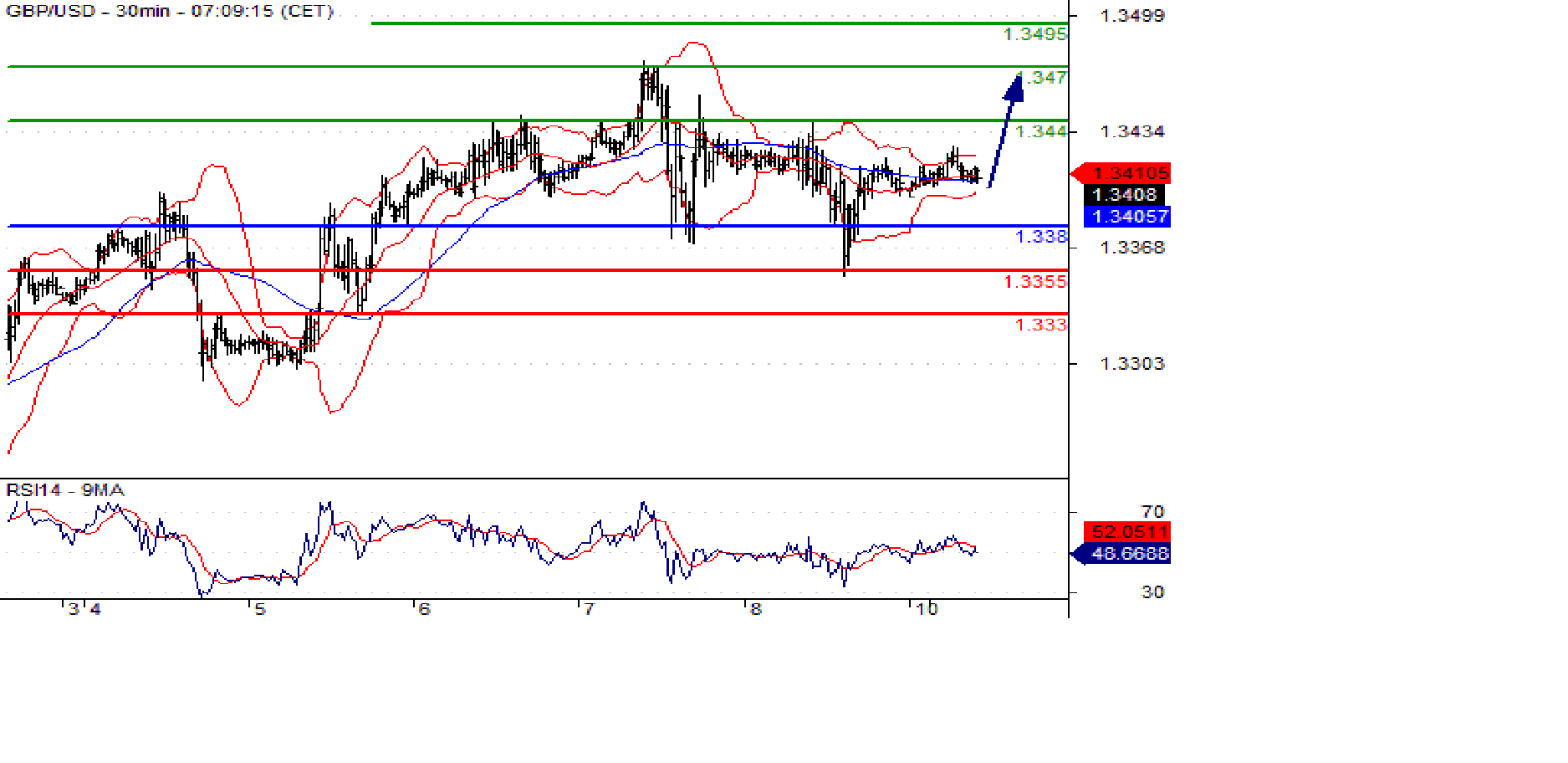Select the 1.344 resistance level label
The image size is (1568, 763).
(1041, 131)
